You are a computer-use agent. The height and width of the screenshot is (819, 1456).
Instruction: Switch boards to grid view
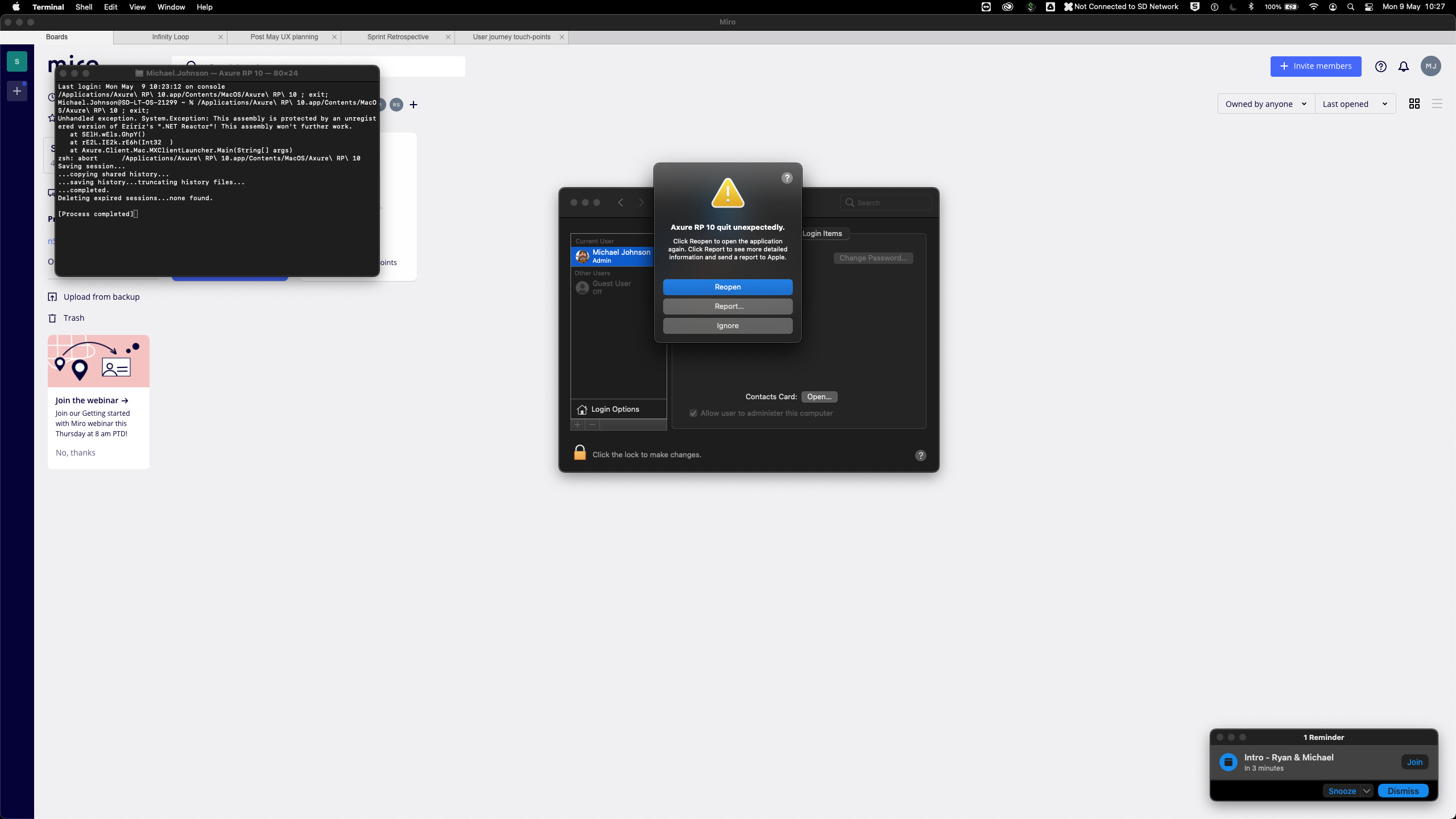[x=1414, y=104]
